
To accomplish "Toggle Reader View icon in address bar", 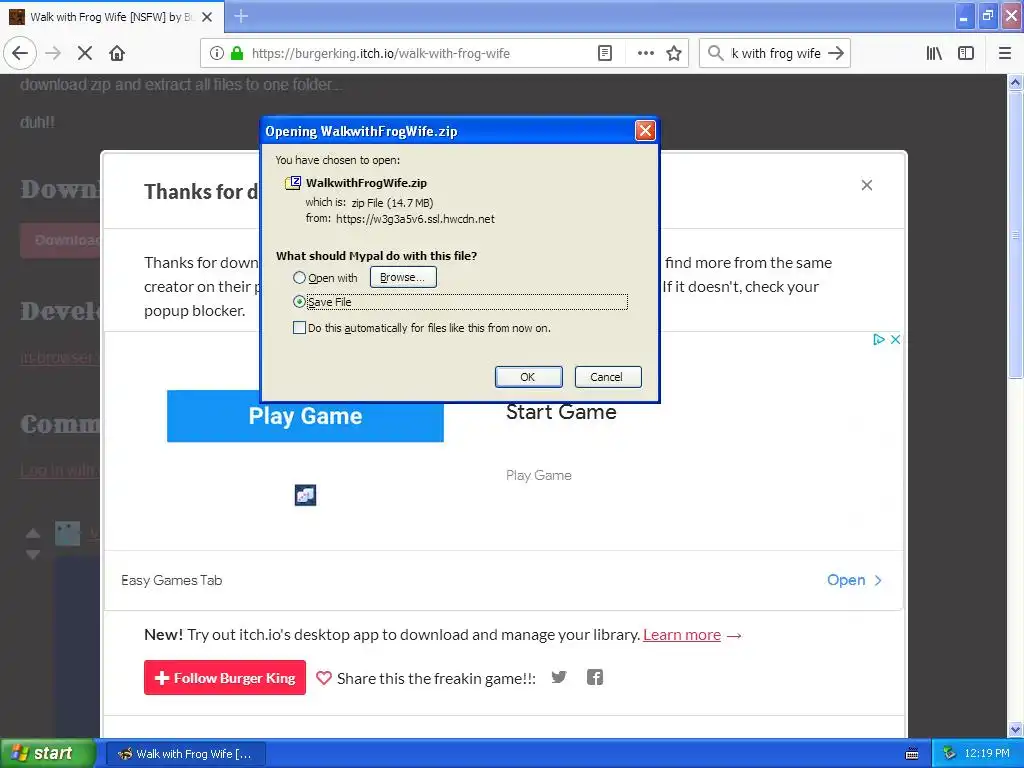I will click(x=605, y=53).
